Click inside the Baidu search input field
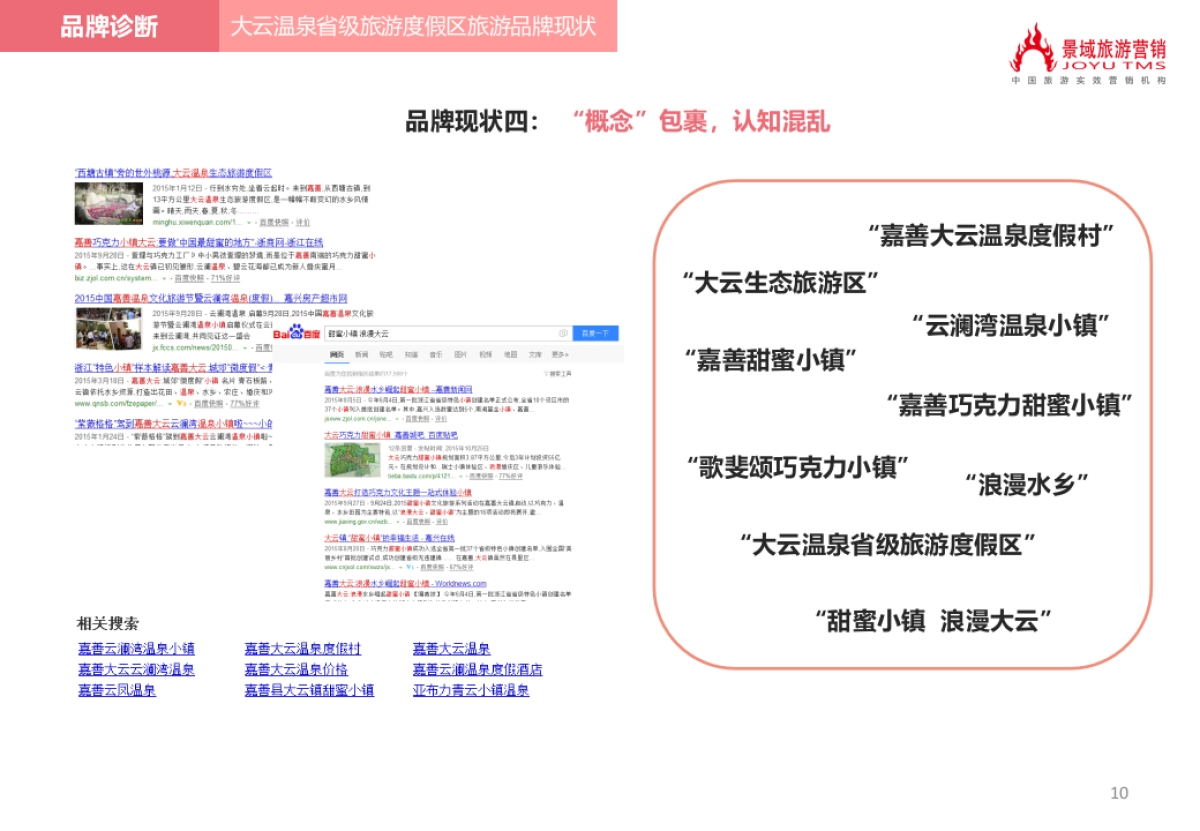 (x=450, y=333)
